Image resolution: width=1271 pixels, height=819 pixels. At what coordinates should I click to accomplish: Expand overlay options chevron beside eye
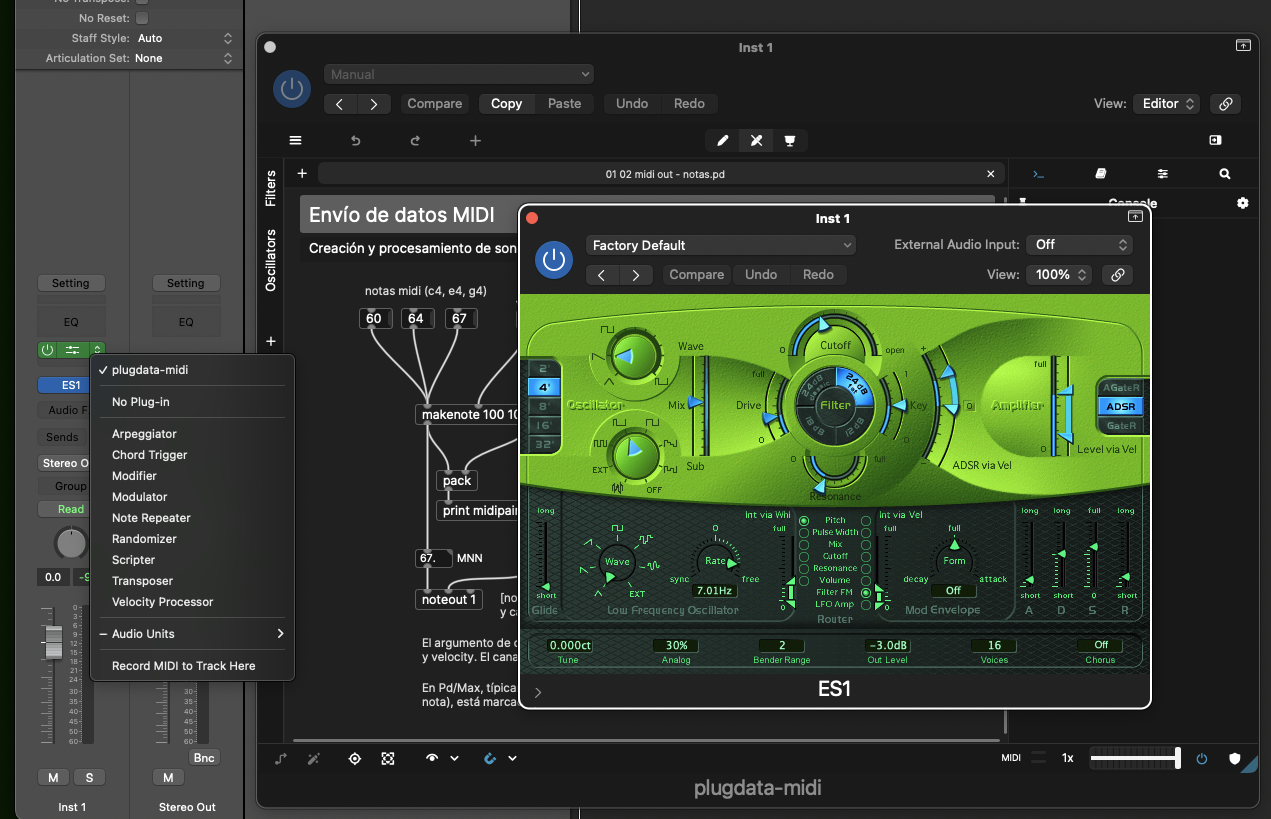(454, 759)
